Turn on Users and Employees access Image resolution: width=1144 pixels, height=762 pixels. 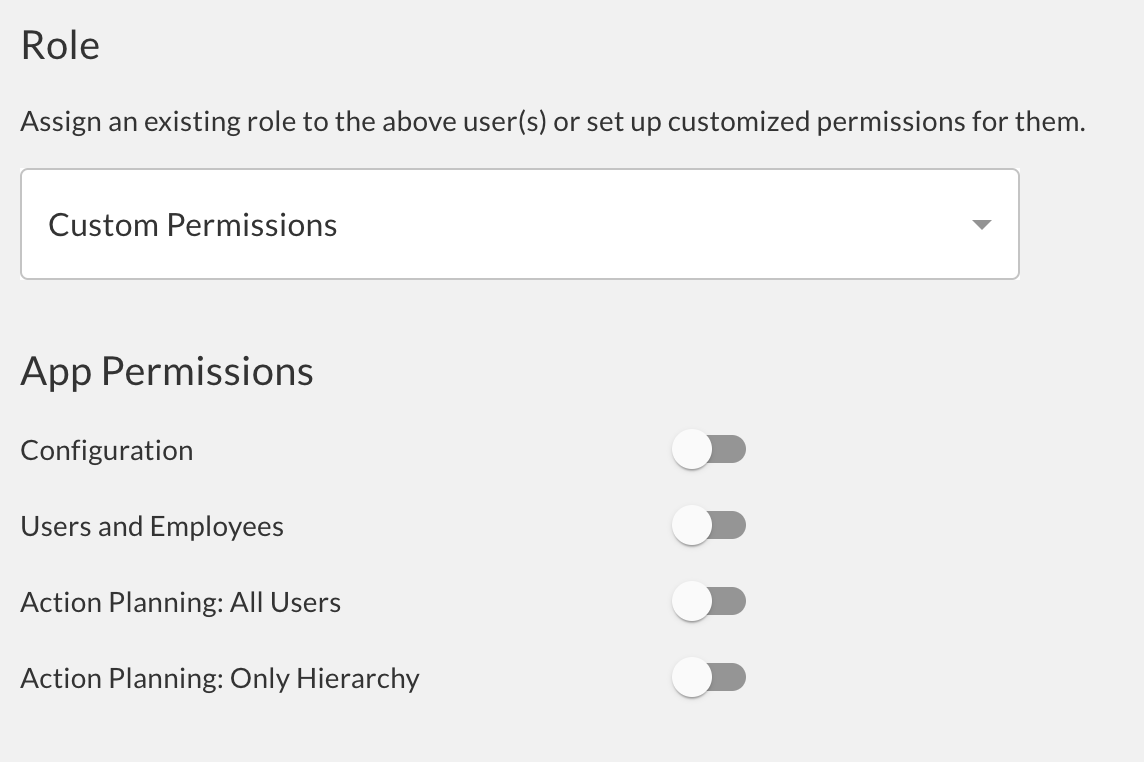click(709, 525)
